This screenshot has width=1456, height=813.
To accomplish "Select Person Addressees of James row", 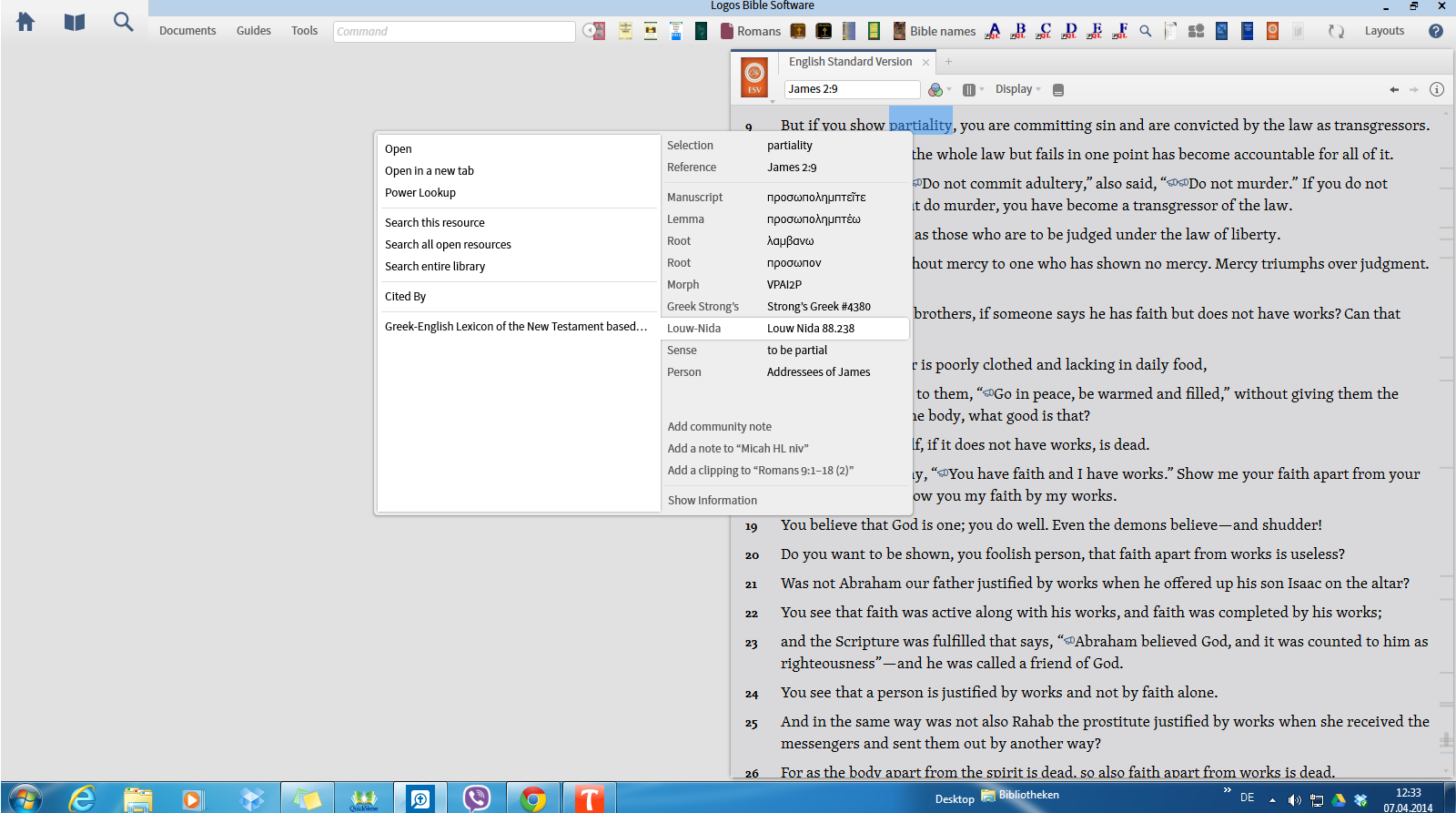I will pyautogui.click(x=786, y=372).
